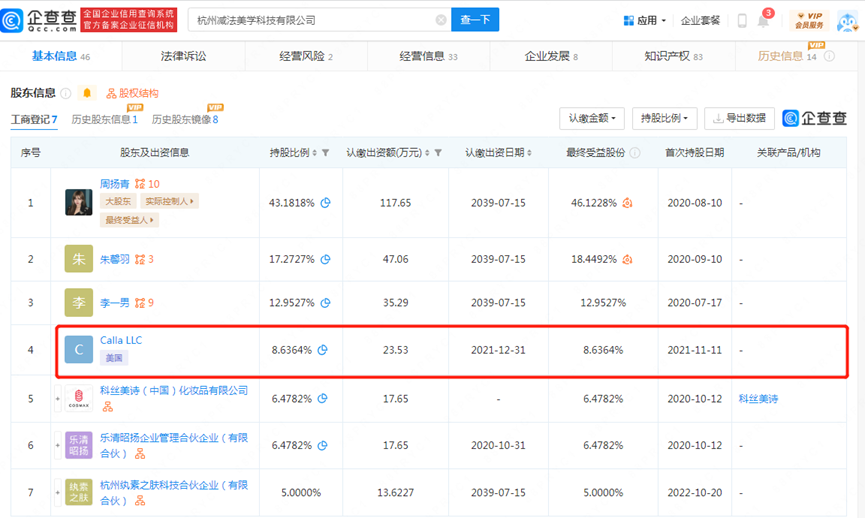Click beneficiary path icon beside 46.1228%
Image resolution: width=865 pixels, height=518 pixels.
tap(627, 203)
